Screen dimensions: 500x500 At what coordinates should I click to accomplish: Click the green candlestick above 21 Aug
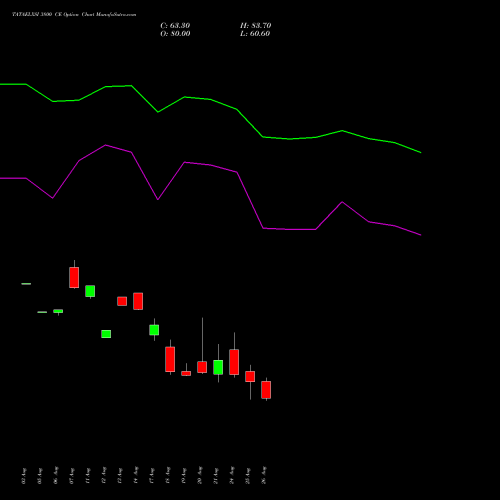[x=218, y=367]
